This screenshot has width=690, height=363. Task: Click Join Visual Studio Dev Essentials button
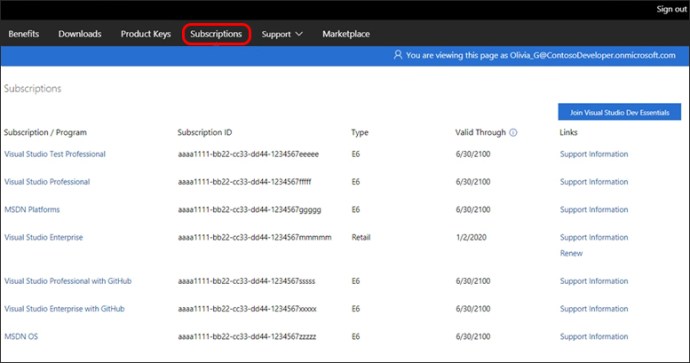(620, 112)
